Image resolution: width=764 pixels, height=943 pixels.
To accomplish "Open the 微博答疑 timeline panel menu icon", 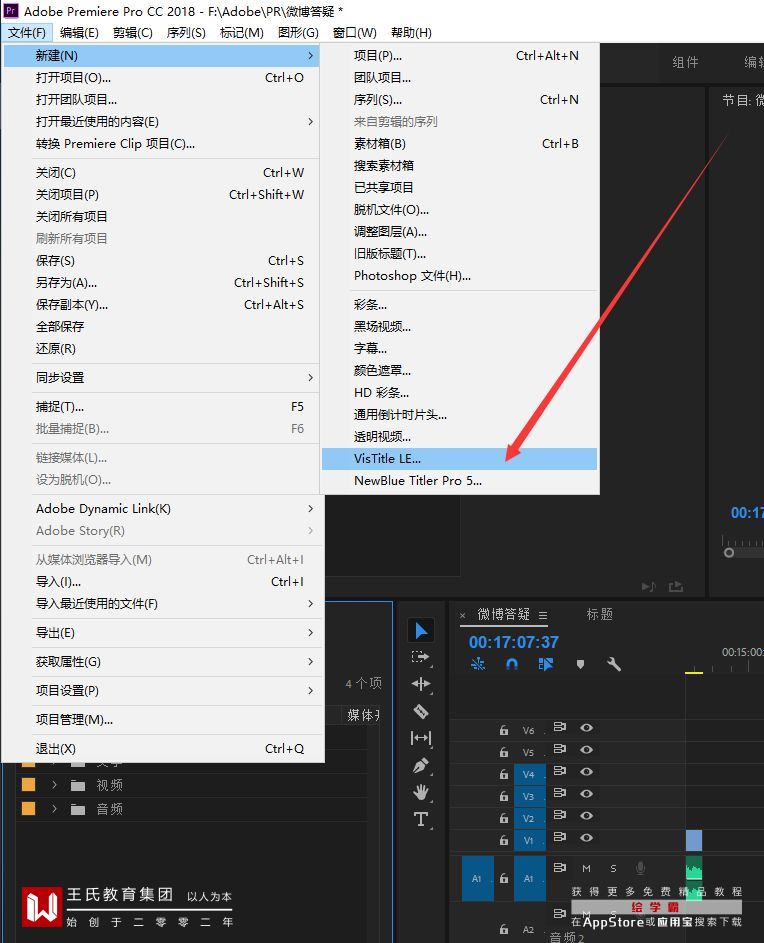I will [543, 615].
